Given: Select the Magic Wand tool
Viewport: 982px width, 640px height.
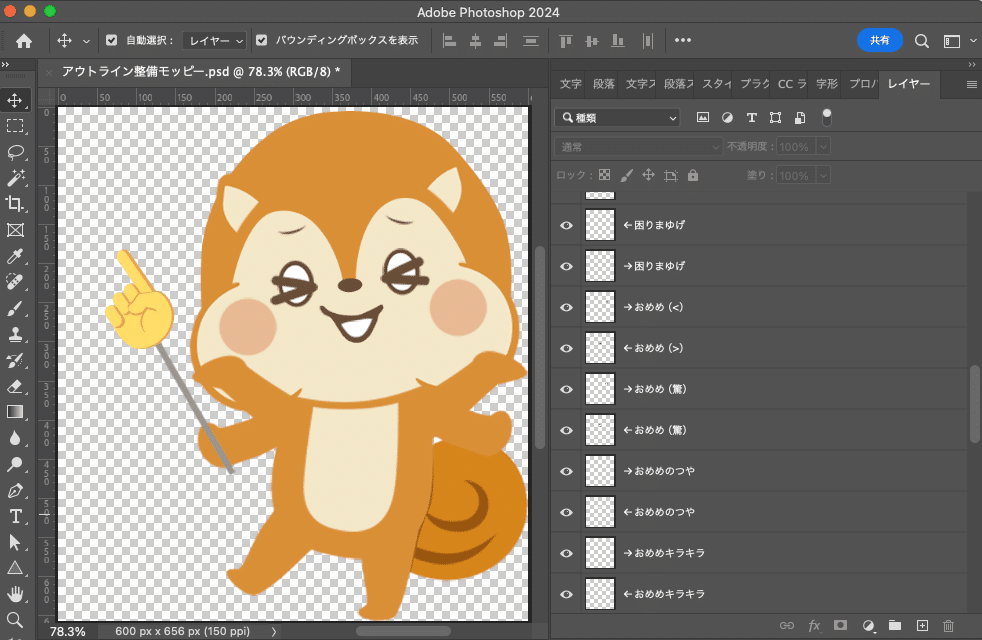Looking at the screenshot, I should pyautogui.click(x=15, y=178).
